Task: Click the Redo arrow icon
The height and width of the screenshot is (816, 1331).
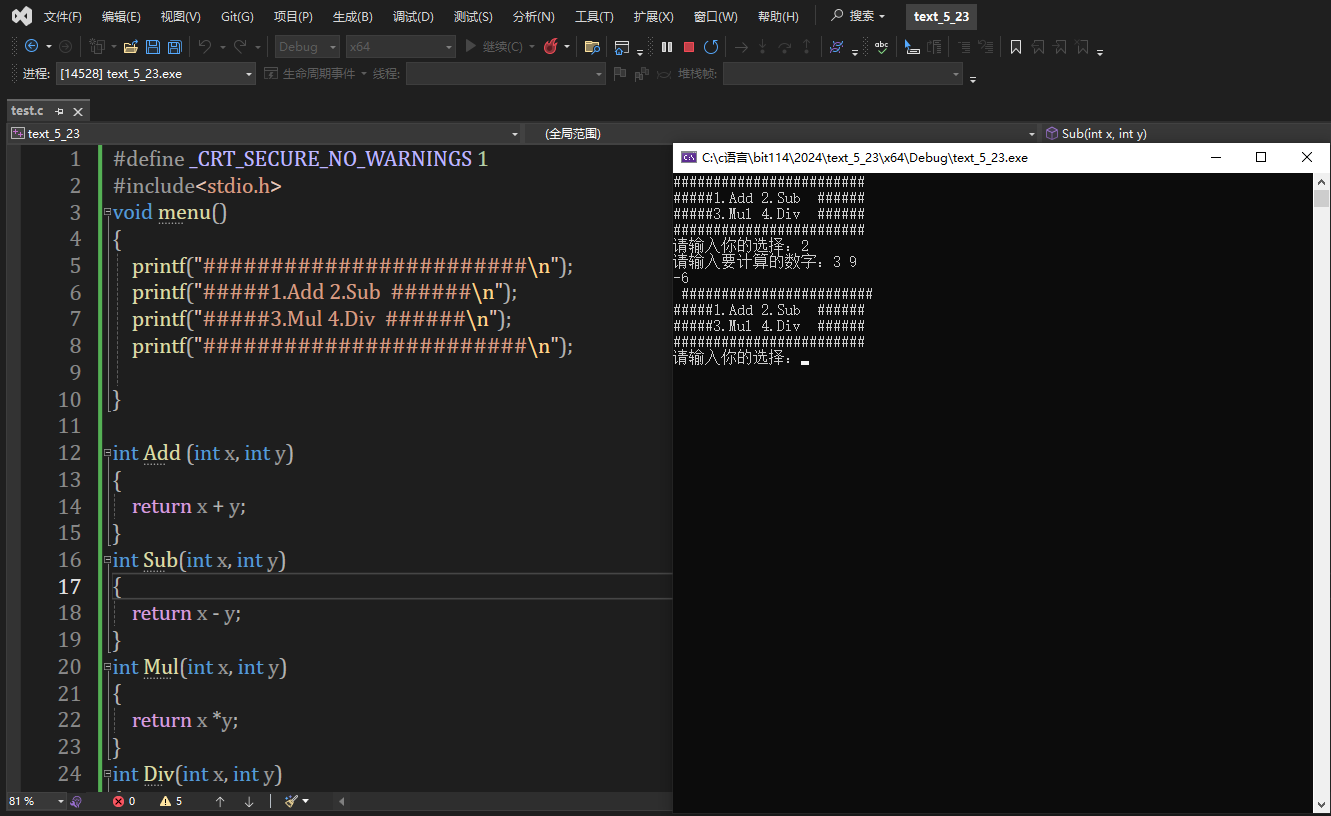Action: (241, 46)
